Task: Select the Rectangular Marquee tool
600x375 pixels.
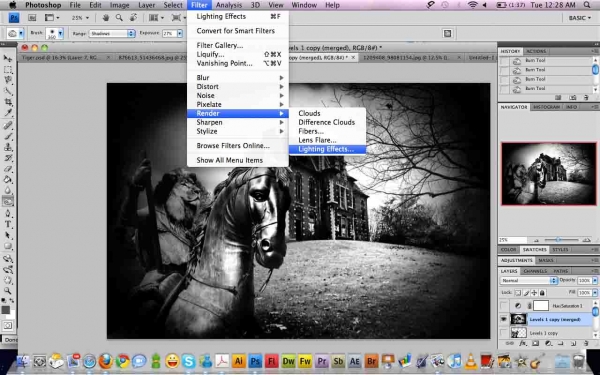Action: click(x=8, y=69)
